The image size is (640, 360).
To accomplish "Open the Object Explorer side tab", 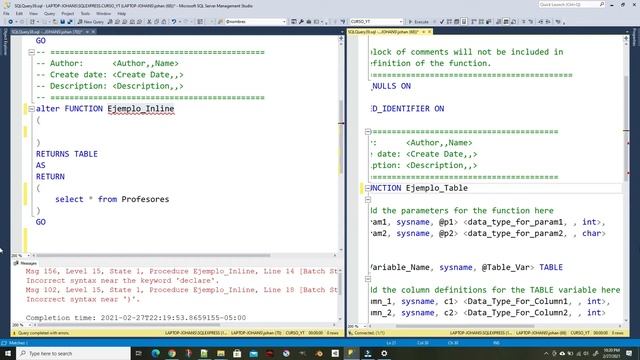I will pos(5,42).
